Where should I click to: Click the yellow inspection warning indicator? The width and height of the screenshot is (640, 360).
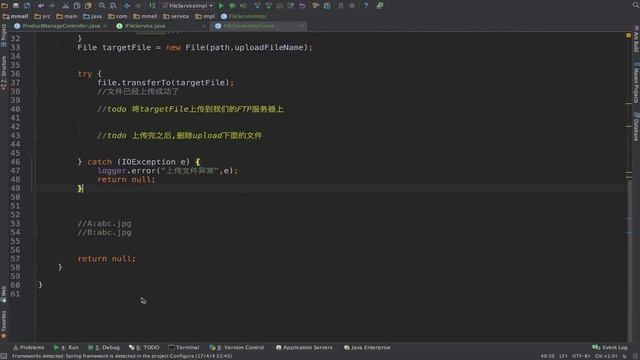click(629, 36)
